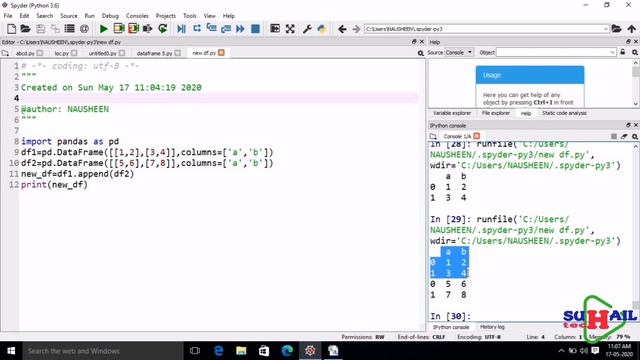Switch to the File explorer tab
The width and height of the screenshot is (640, 360).
(x=496, y=113)
